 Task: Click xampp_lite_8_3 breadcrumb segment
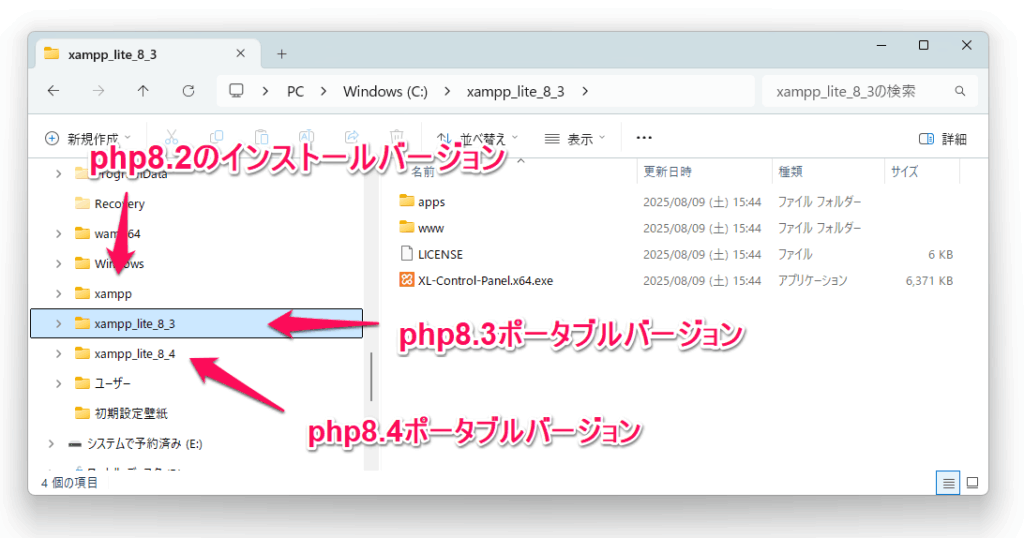pyautogui.click(x=515, y=91)
